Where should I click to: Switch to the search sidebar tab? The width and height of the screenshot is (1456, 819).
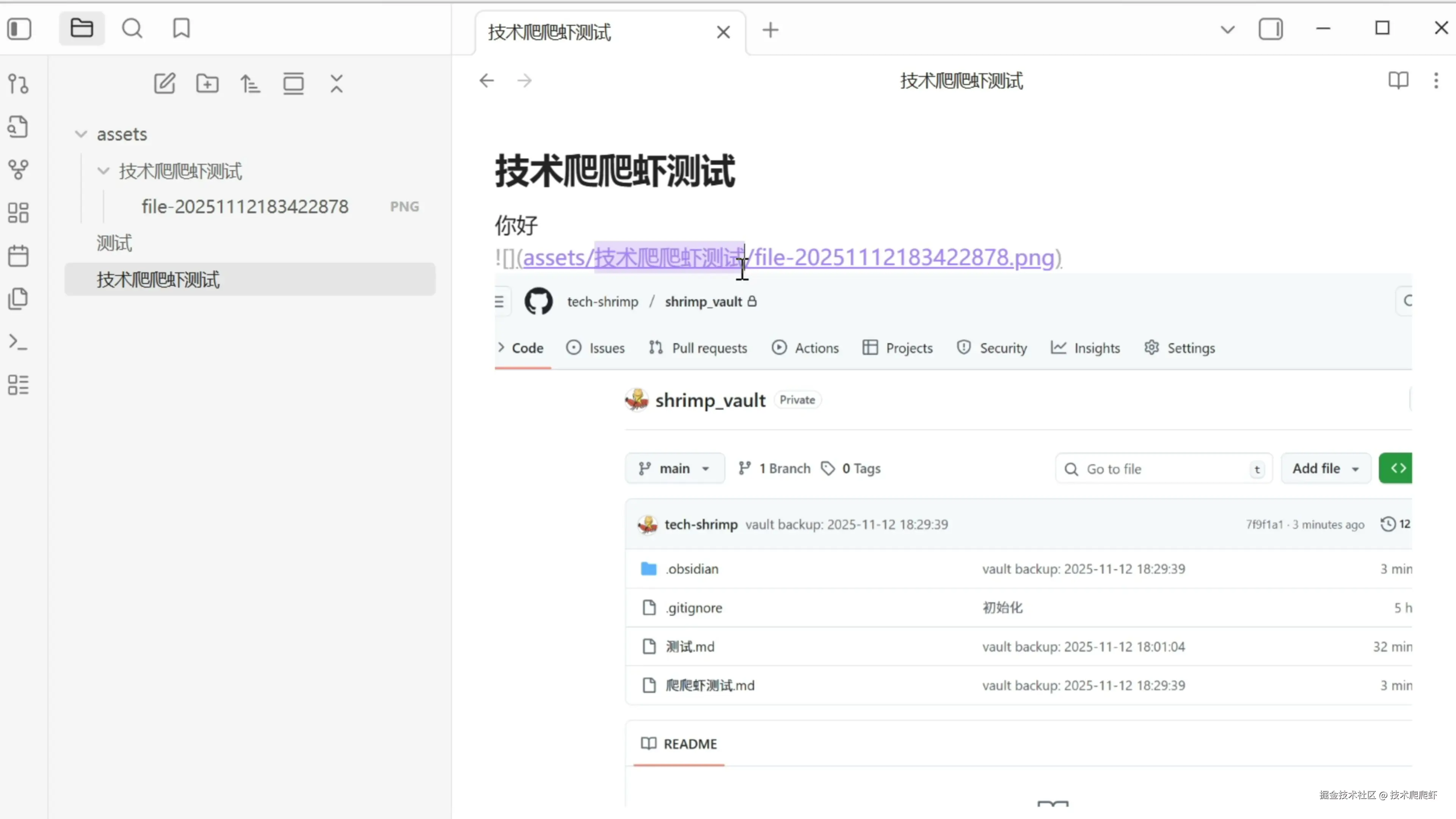coord(132,28)
